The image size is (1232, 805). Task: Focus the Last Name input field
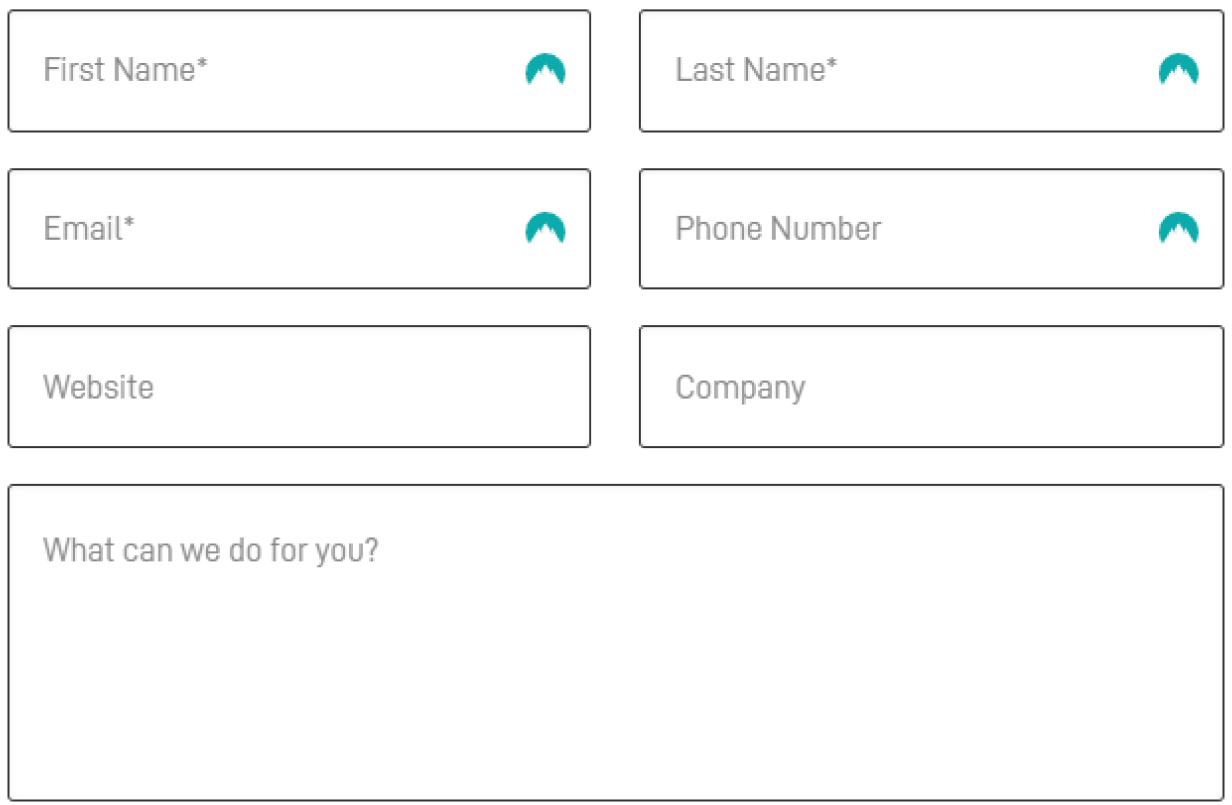[931, 71]
